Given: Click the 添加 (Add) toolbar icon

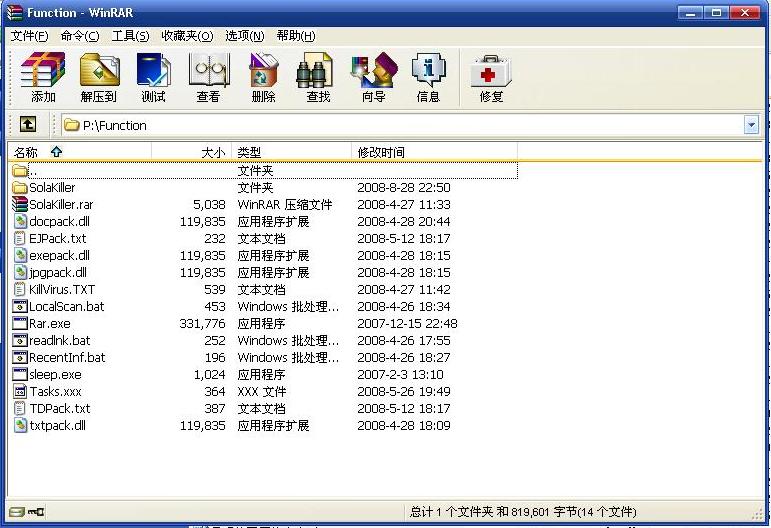Looking at the screenshot, I should point(43,77).
